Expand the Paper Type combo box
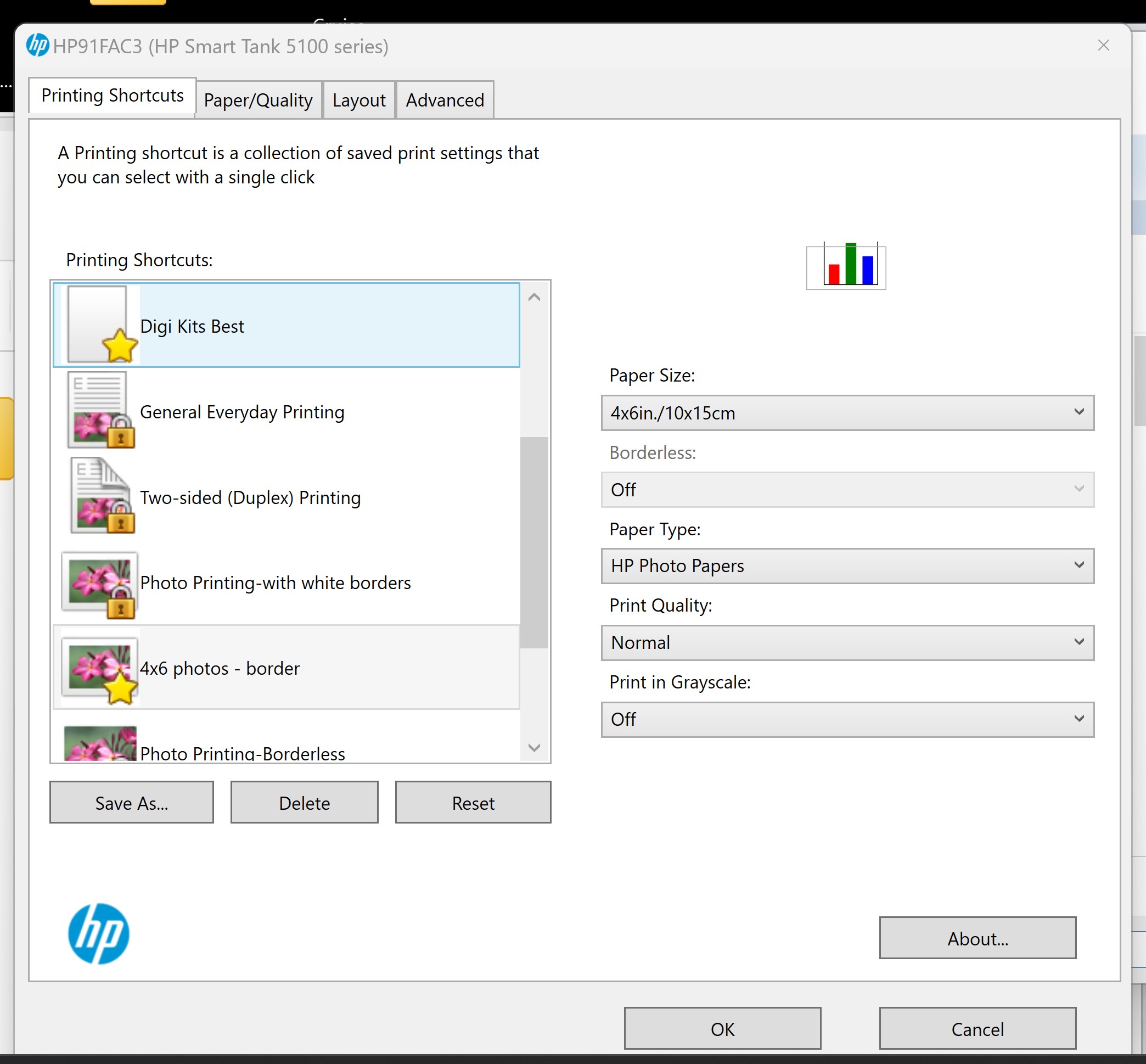The image size is (1146, 1064). pyautogui.click(x=847, y=566)
